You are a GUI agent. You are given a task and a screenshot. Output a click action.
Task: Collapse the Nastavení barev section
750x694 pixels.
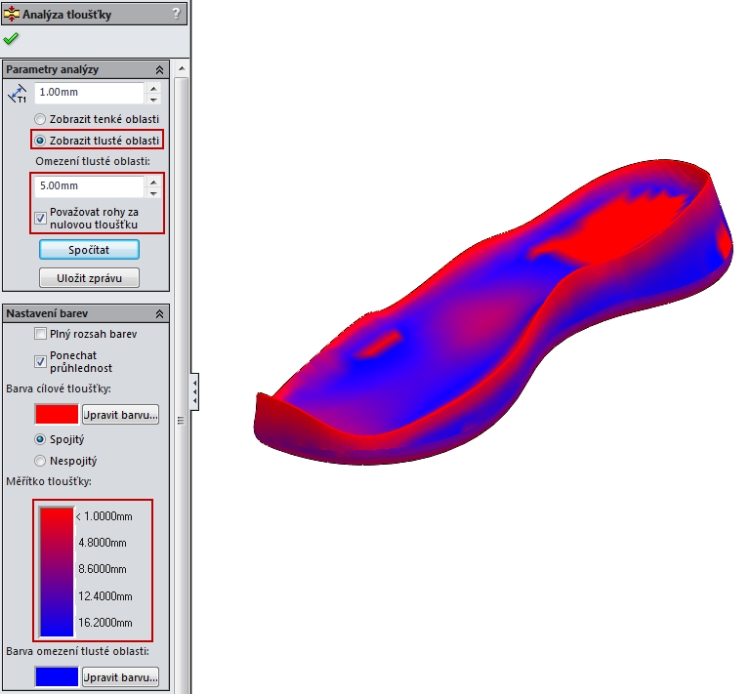(x=159, y=314)
